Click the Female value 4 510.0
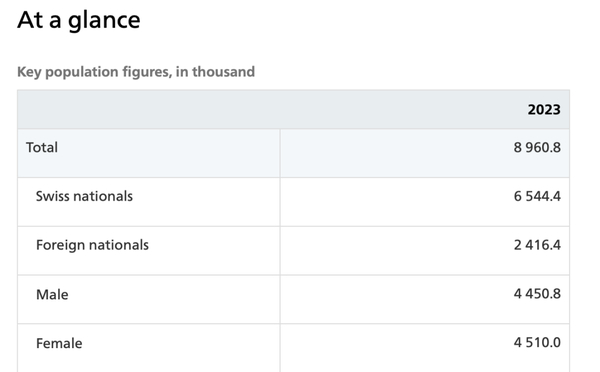Image resolution: width=600 pixels, height=372 pixels. (x=537, y=343)
